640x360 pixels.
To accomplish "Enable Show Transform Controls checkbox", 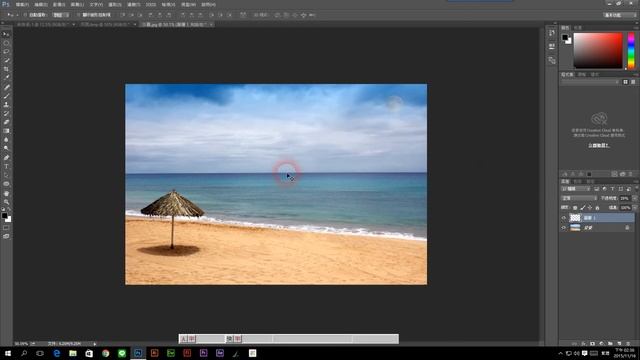I will (x=78, y=15).
